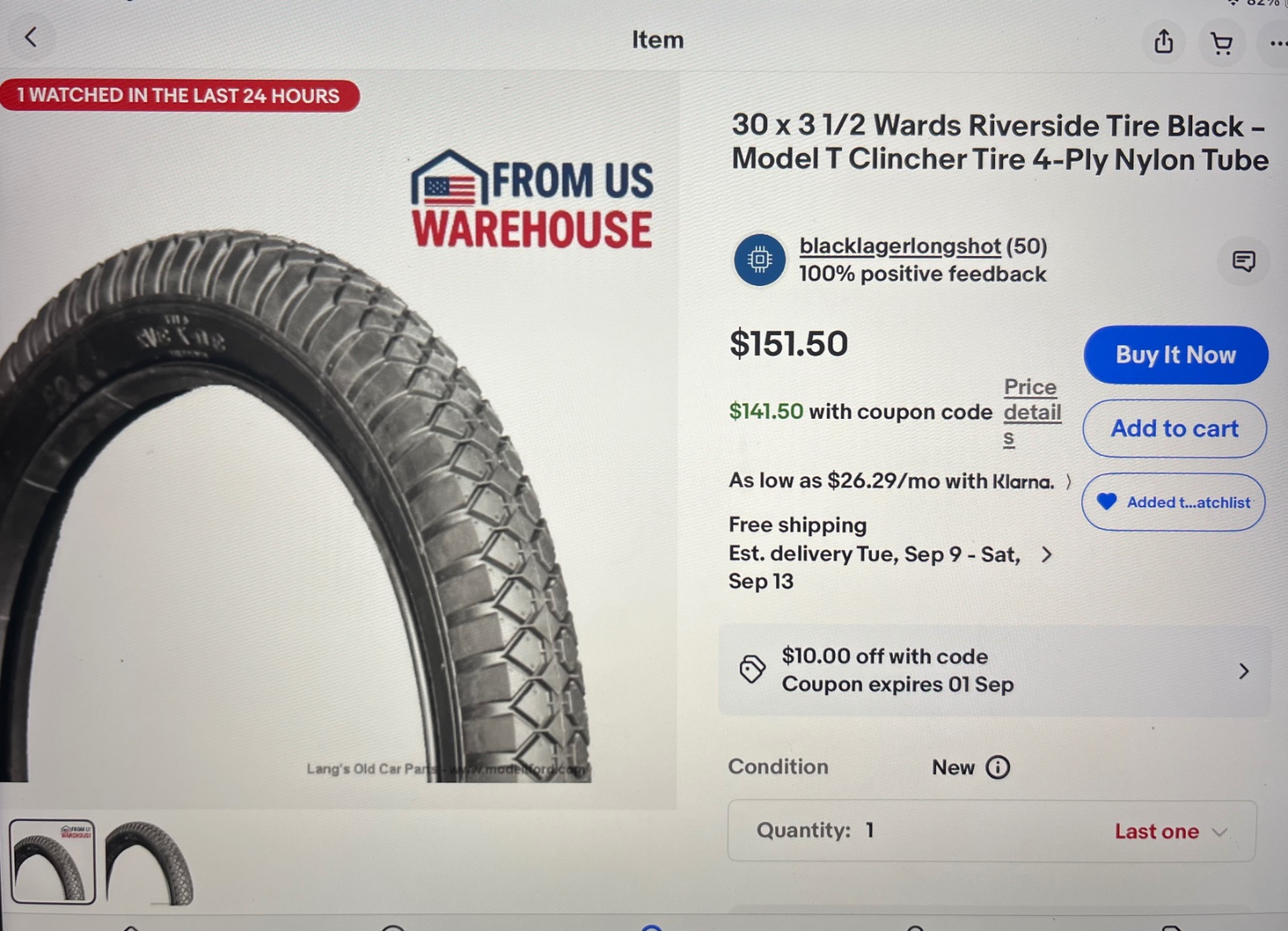Open the main tire product image

coord(338,439)
